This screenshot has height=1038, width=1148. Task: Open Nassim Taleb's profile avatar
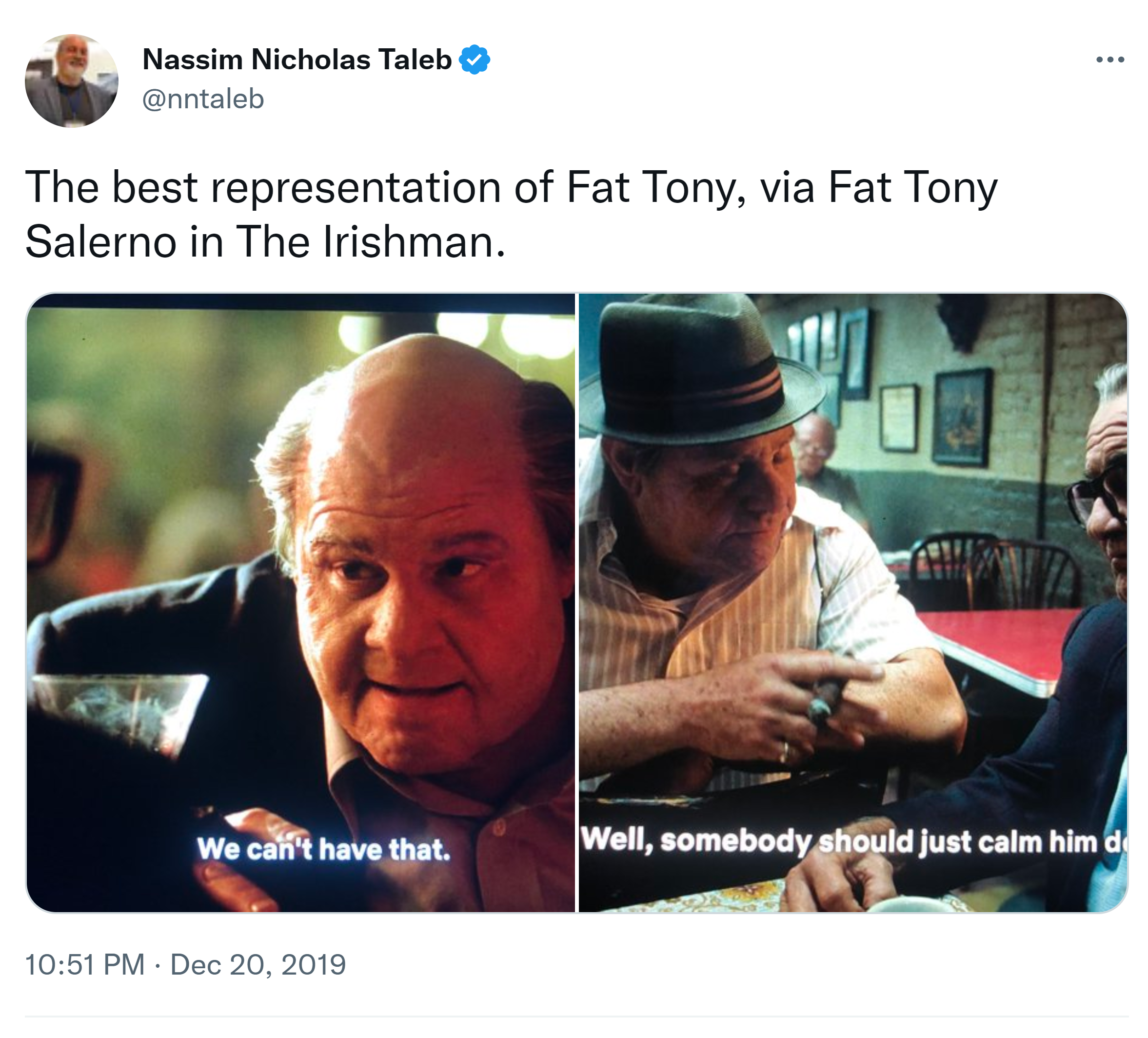(x=72, y=81)
